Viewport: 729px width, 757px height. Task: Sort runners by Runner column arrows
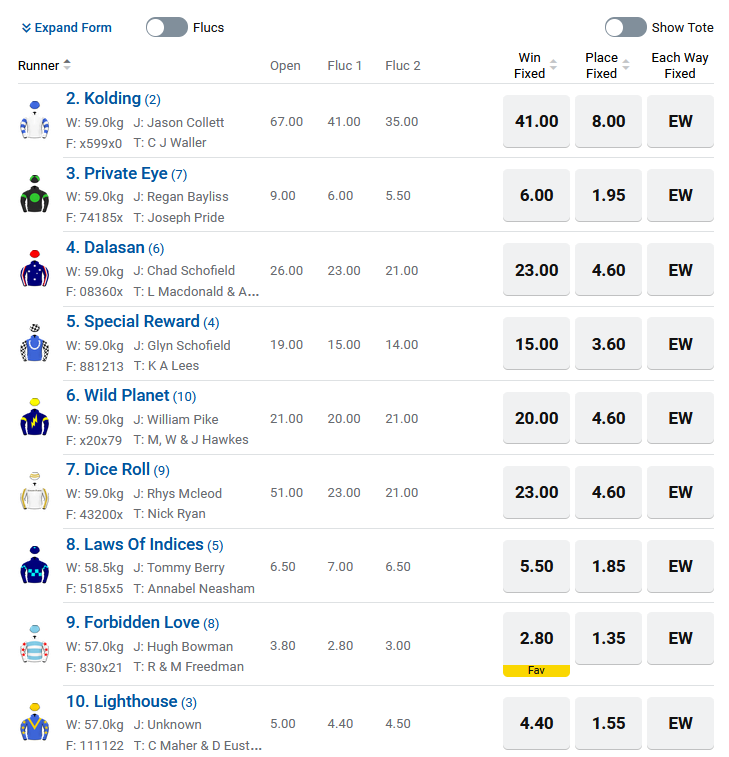(67, 65)
